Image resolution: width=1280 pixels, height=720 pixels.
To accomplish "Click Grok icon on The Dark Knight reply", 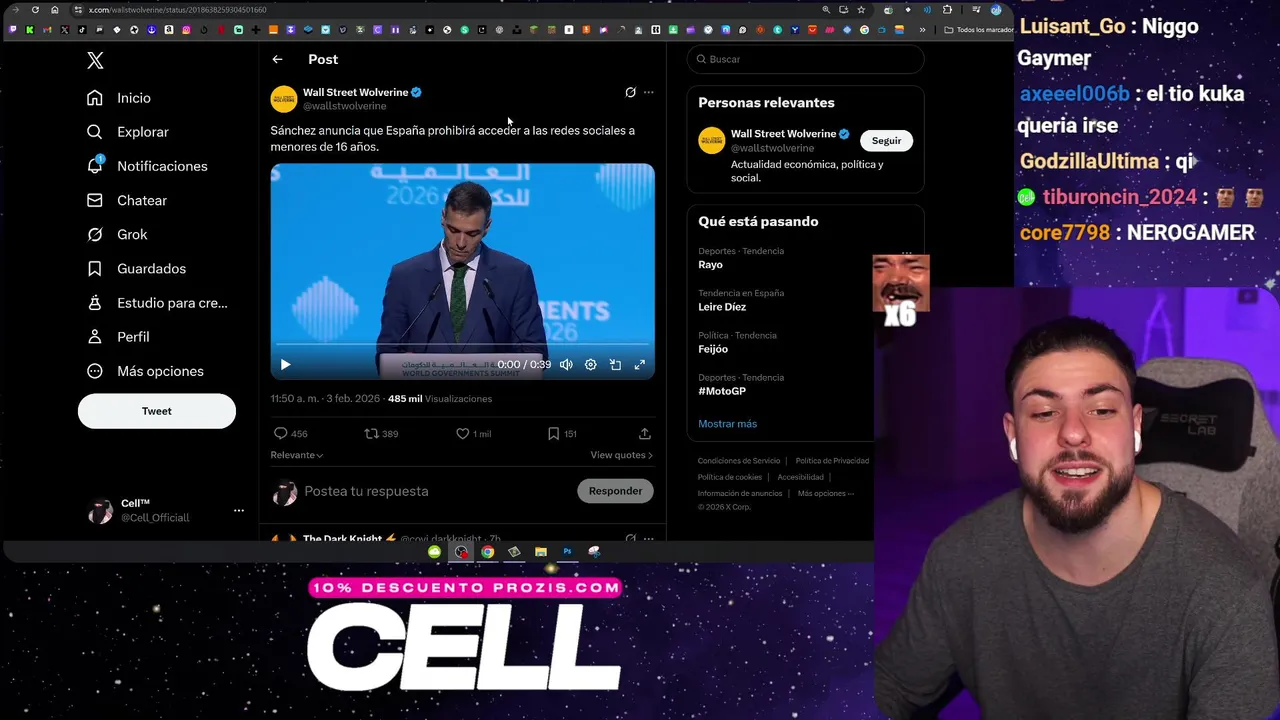I will [630, 538].
